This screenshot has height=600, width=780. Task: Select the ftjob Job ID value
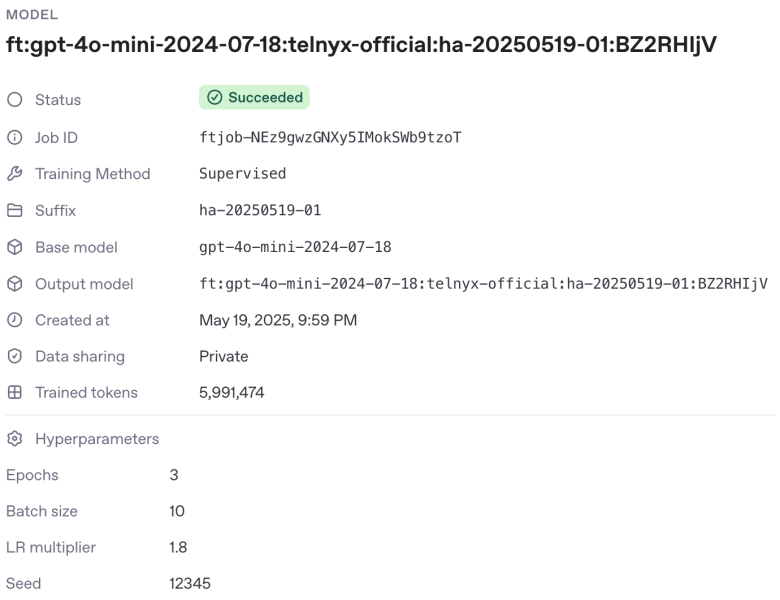[x=330, y=137]
